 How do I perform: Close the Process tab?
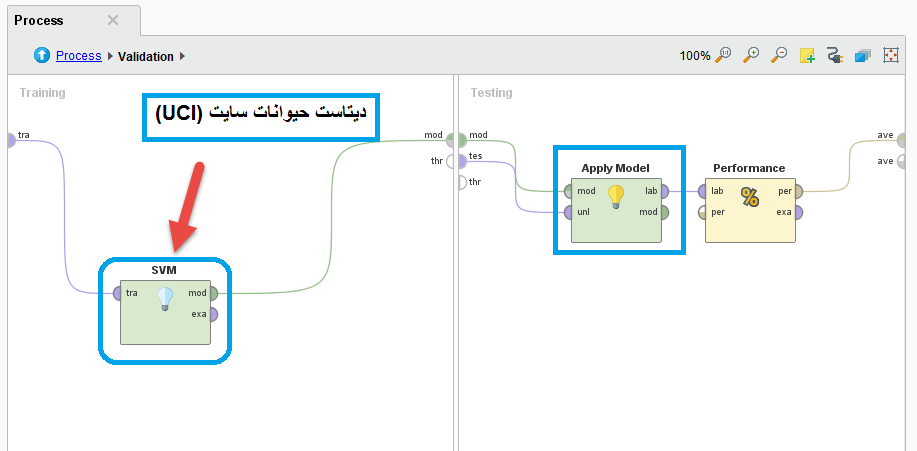pos(113,20)
